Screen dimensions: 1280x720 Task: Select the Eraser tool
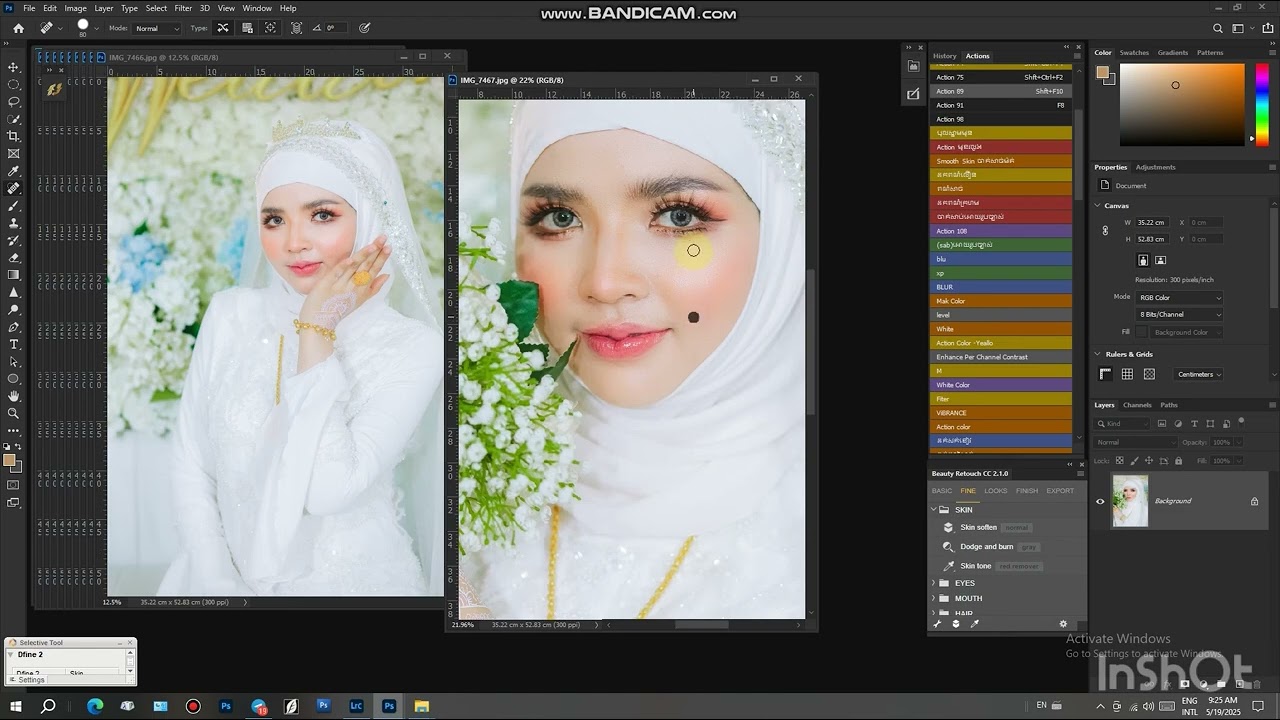pos(13,257)
